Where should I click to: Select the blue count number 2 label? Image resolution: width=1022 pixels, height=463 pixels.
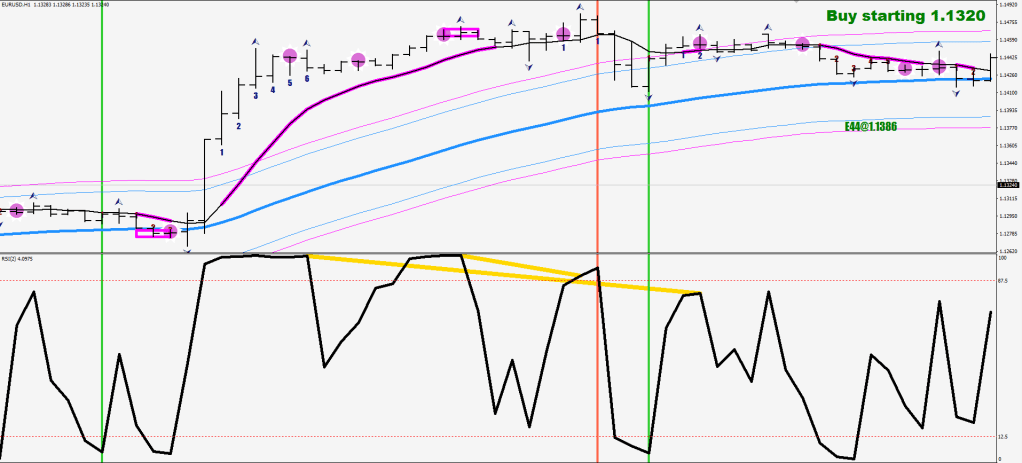pos(238,126)
